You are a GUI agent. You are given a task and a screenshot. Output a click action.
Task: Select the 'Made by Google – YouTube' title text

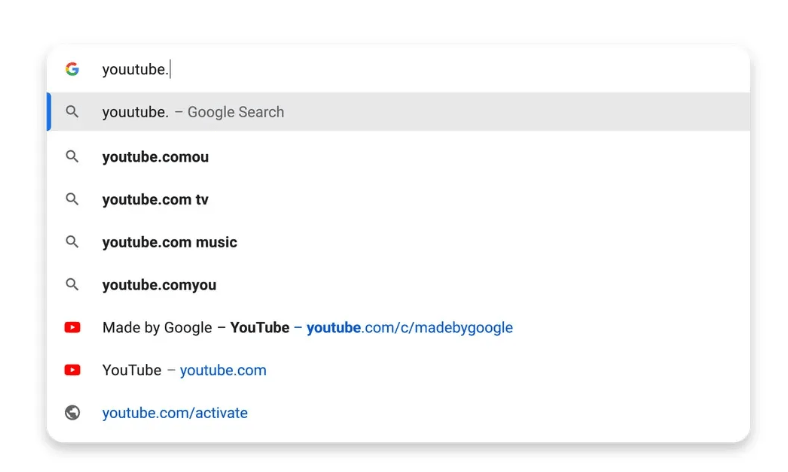pyautogui.click(x=195, y=328)
